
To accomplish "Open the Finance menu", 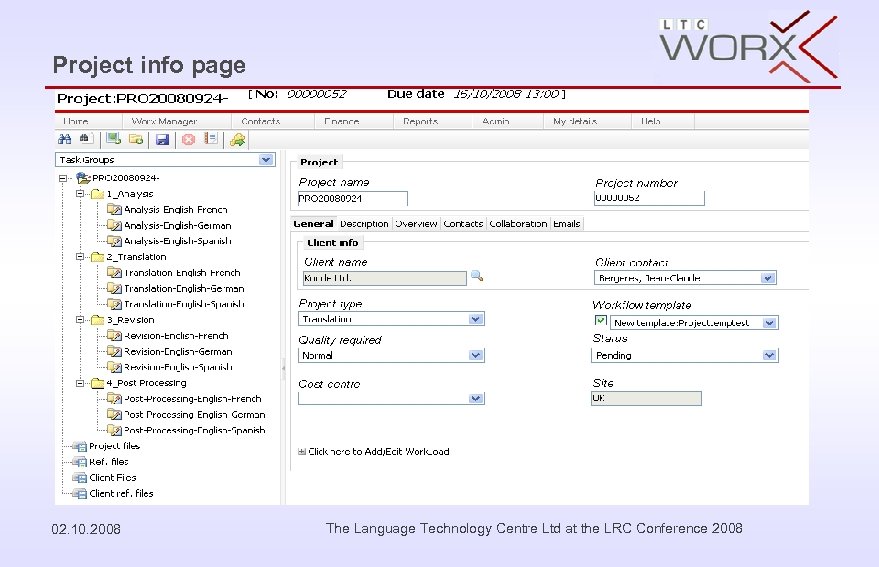I will 341,121.
